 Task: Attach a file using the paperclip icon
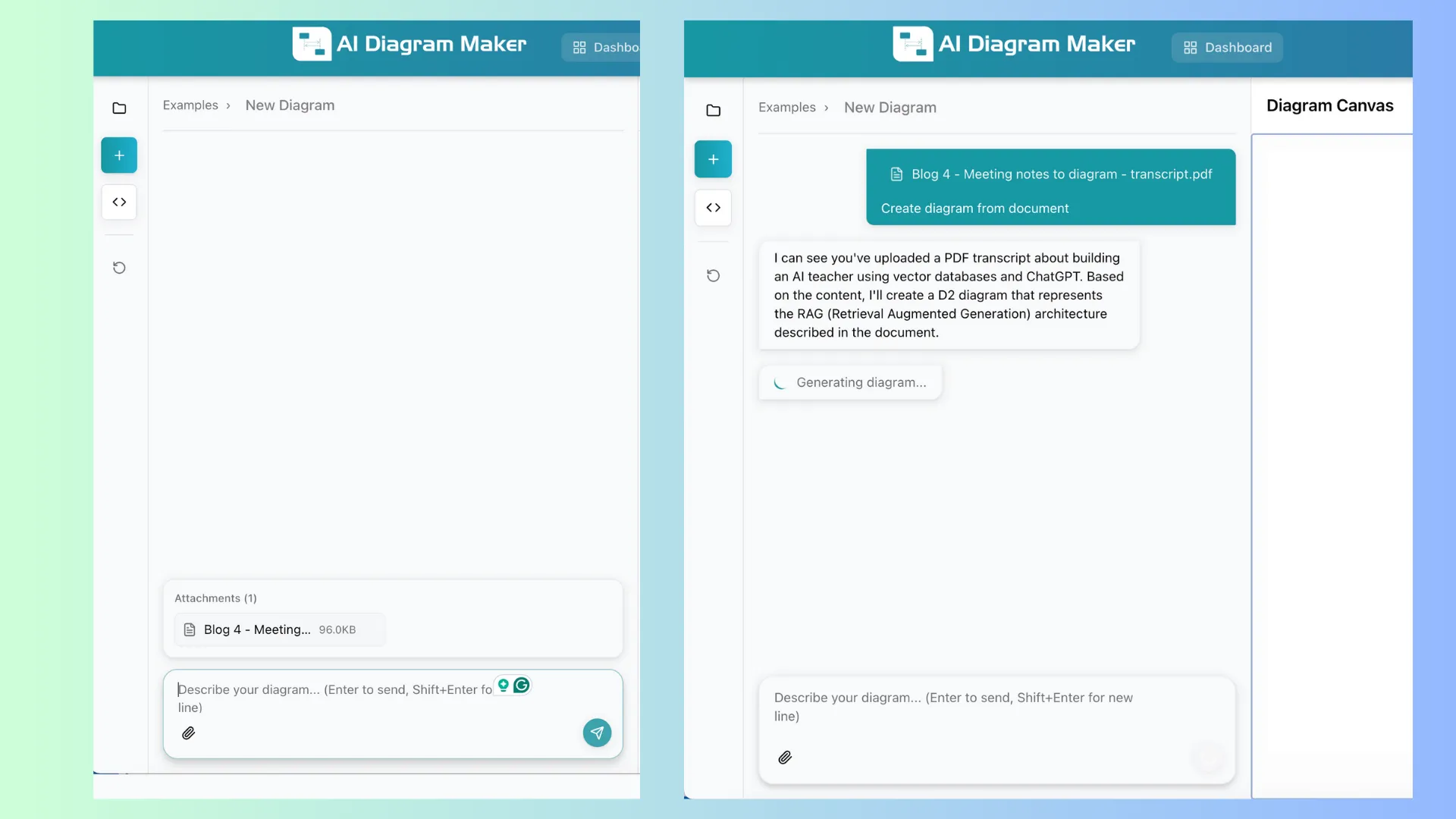[189, 733]
